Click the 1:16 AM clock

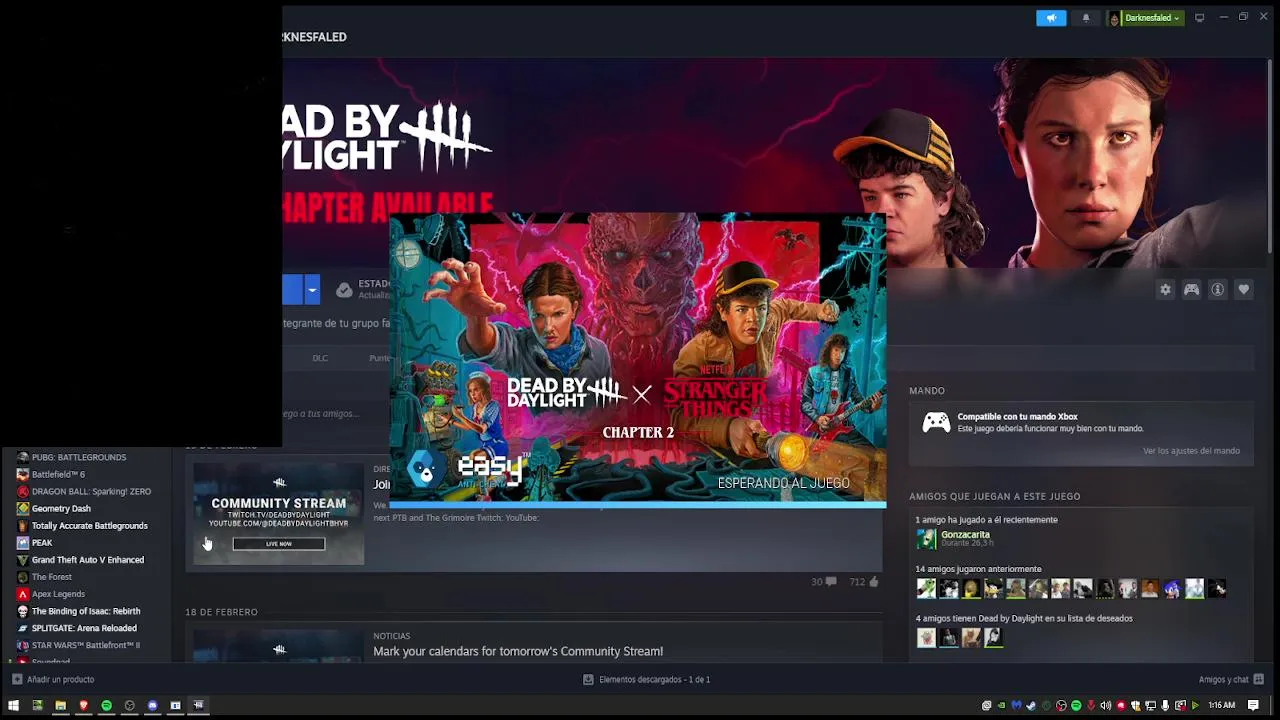pos(1221,705)
